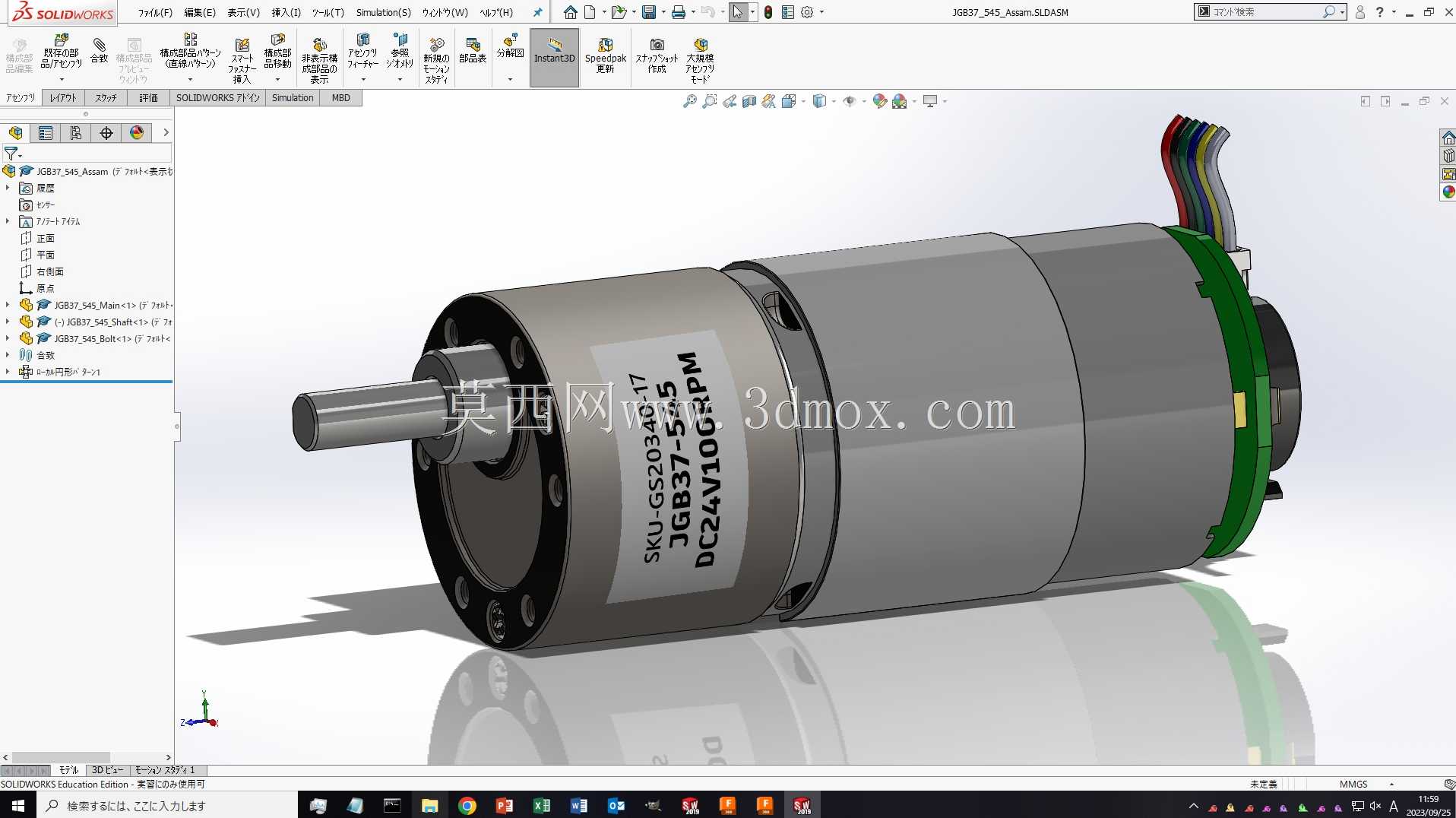Open the Display Style dropdown arrow
1456x818 pixels.
click(x=834, y=101)
